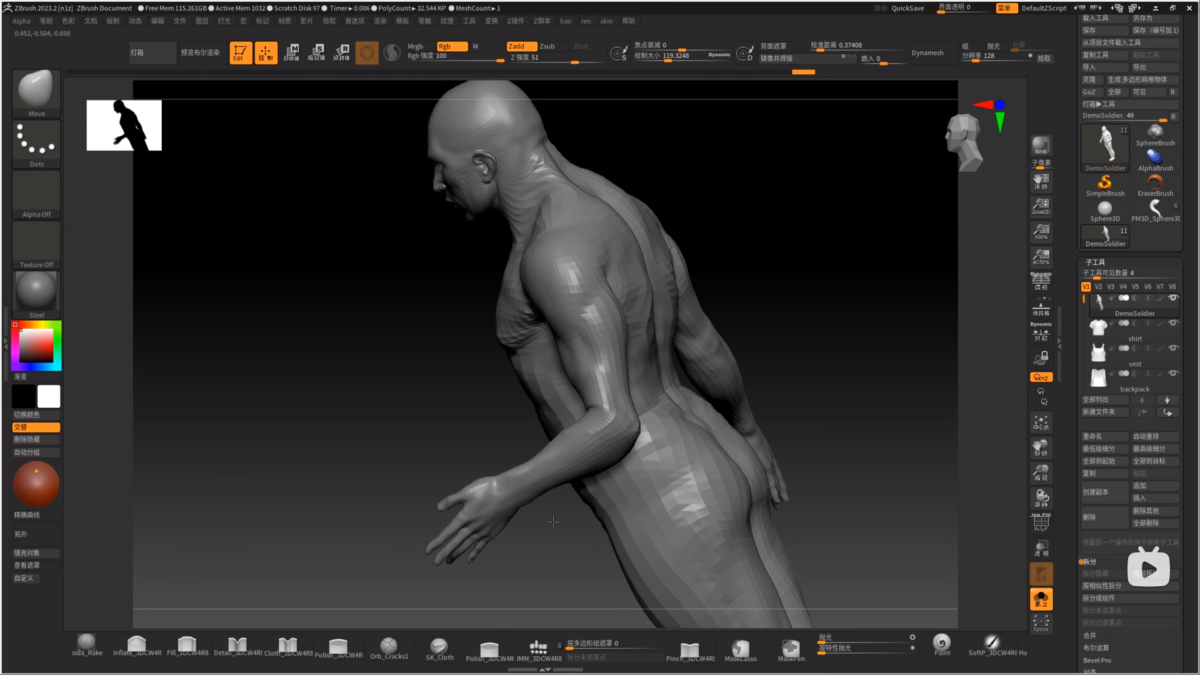Toggle visibility eye of vest subtool
The height and width of the screenshot is (675, 1200).
click(1172, 349)
